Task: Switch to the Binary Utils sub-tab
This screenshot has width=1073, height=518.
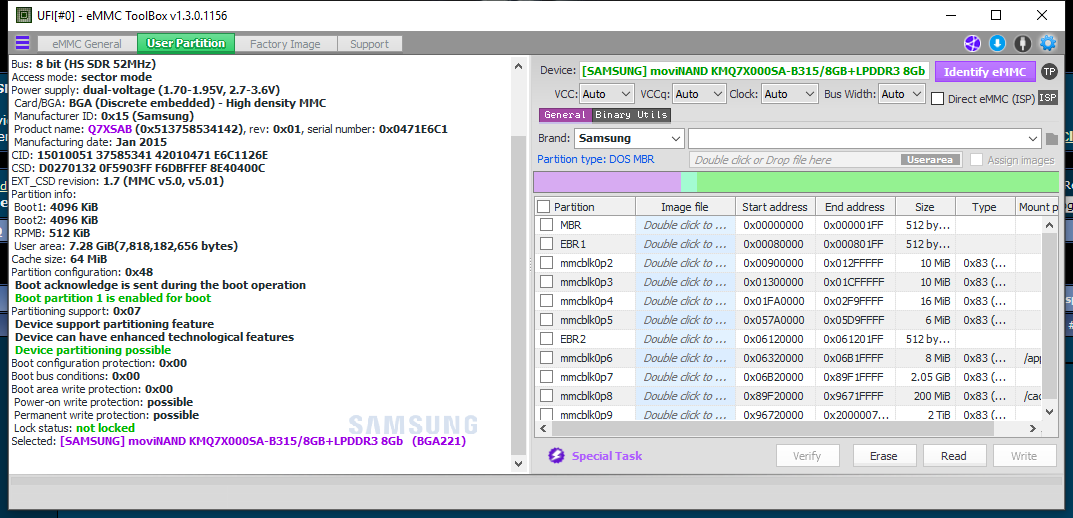Action: (x=631, y=115)
